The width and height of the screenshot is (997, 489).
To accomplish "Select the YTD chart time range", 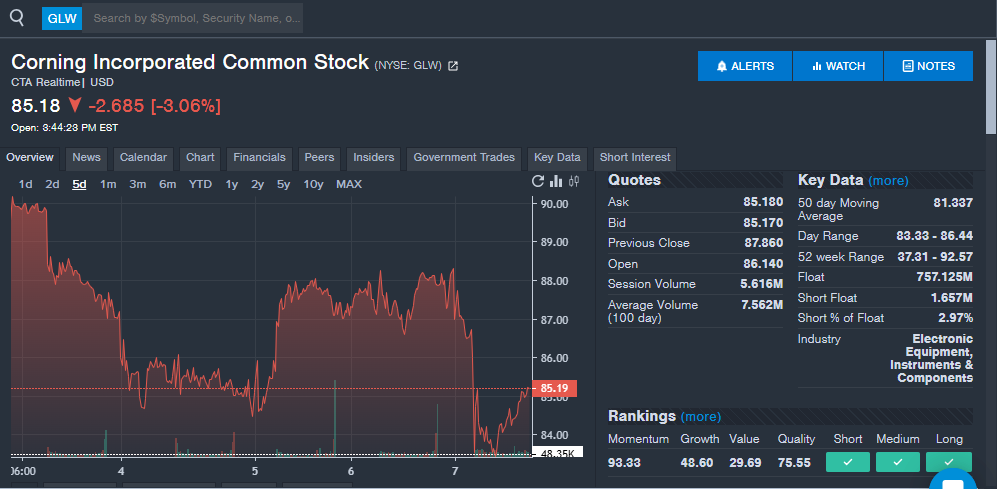I will point(200,184).
